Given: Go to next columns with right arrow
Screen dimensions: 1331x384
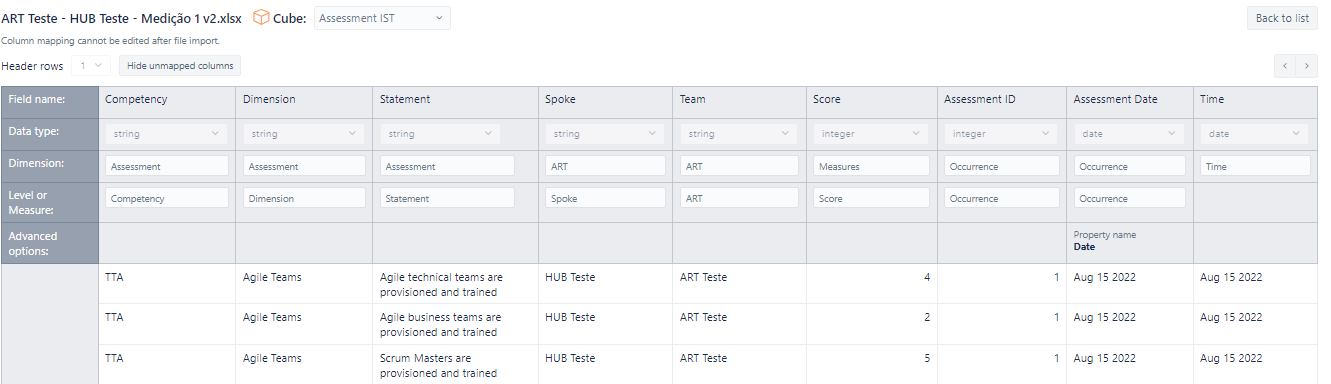Looking at the screenshot, I should click(1307, 66).
